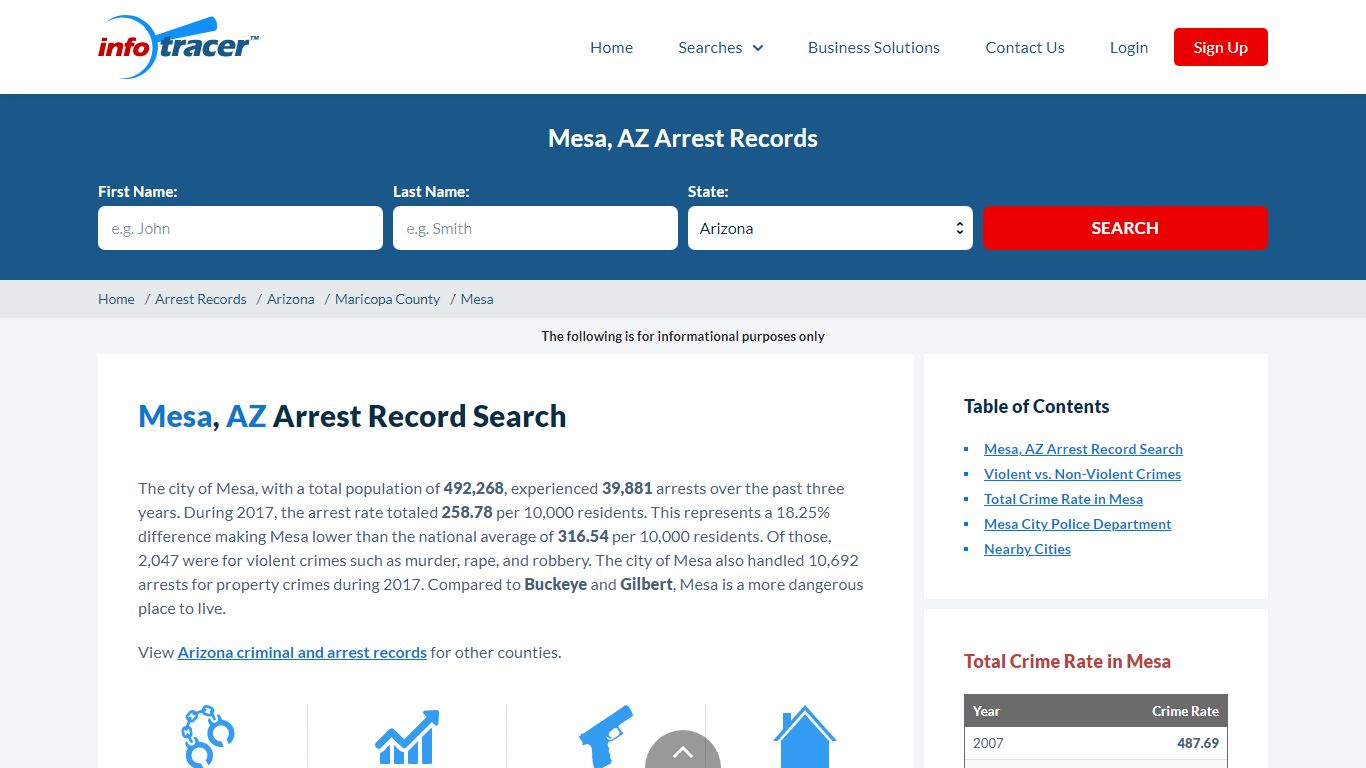Open the InfoTracer logo homepage

178,47
